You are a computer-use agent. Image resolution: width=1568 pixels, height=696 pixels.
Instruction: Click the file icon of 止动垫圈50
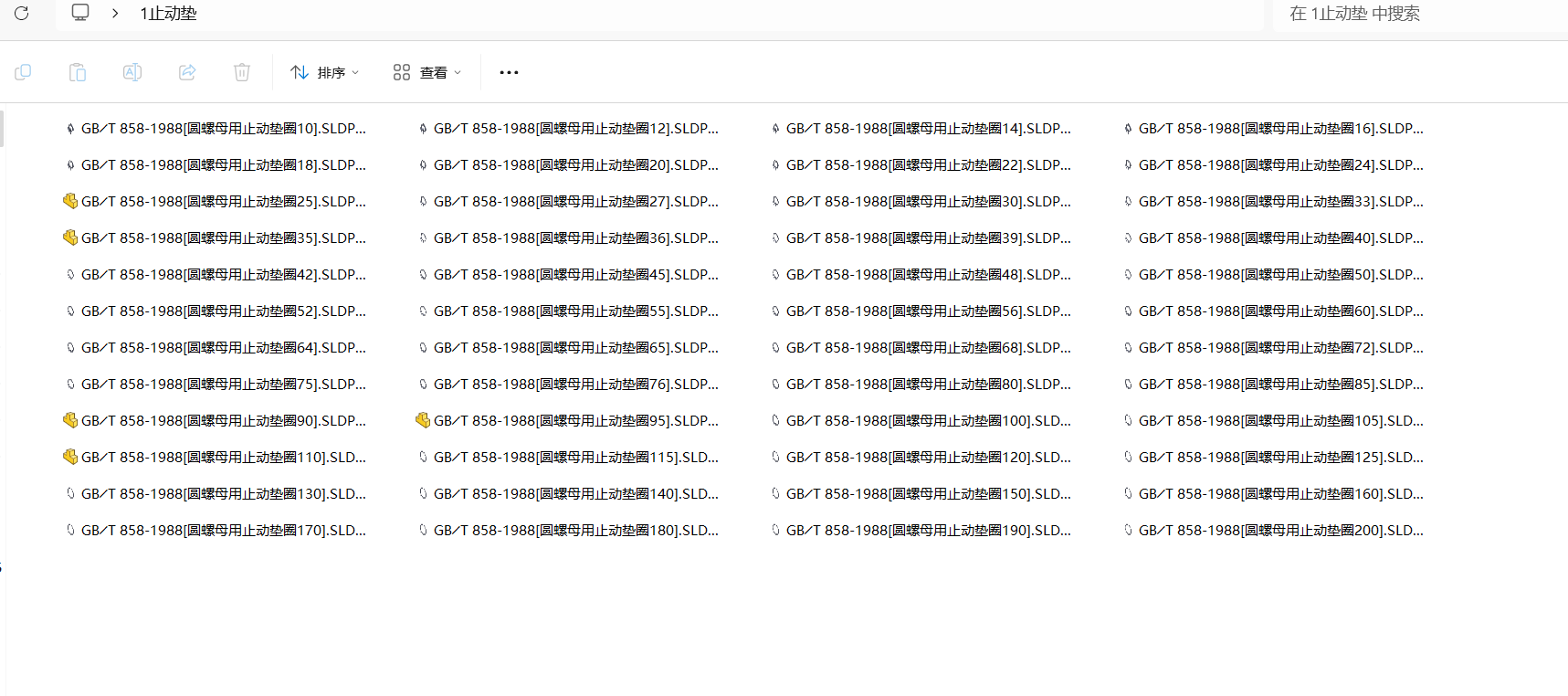point(1128,274)
